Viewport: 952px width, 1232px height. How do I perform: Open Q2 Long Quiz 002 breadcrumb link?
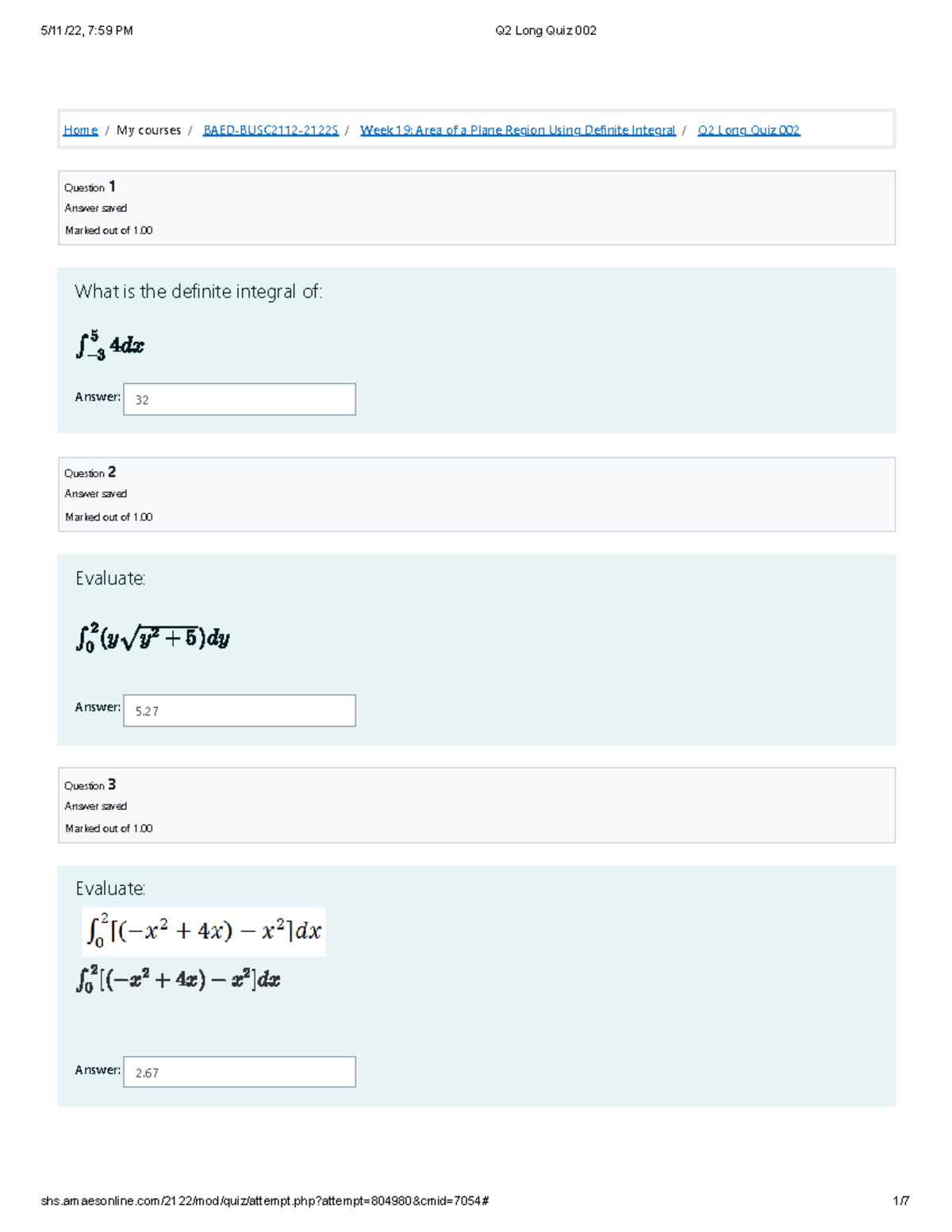(x=749, y=130)
